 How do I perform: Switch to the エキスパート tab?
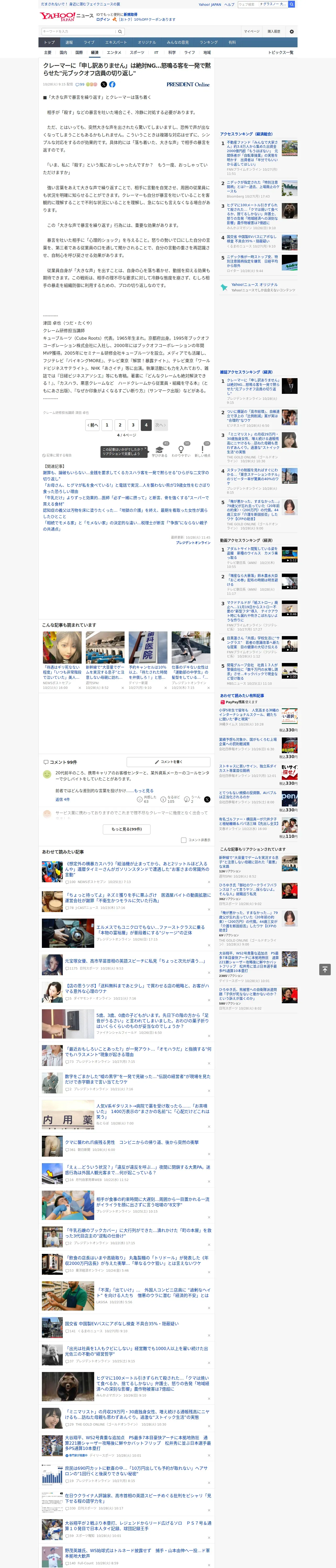click(x=116, y=43)
